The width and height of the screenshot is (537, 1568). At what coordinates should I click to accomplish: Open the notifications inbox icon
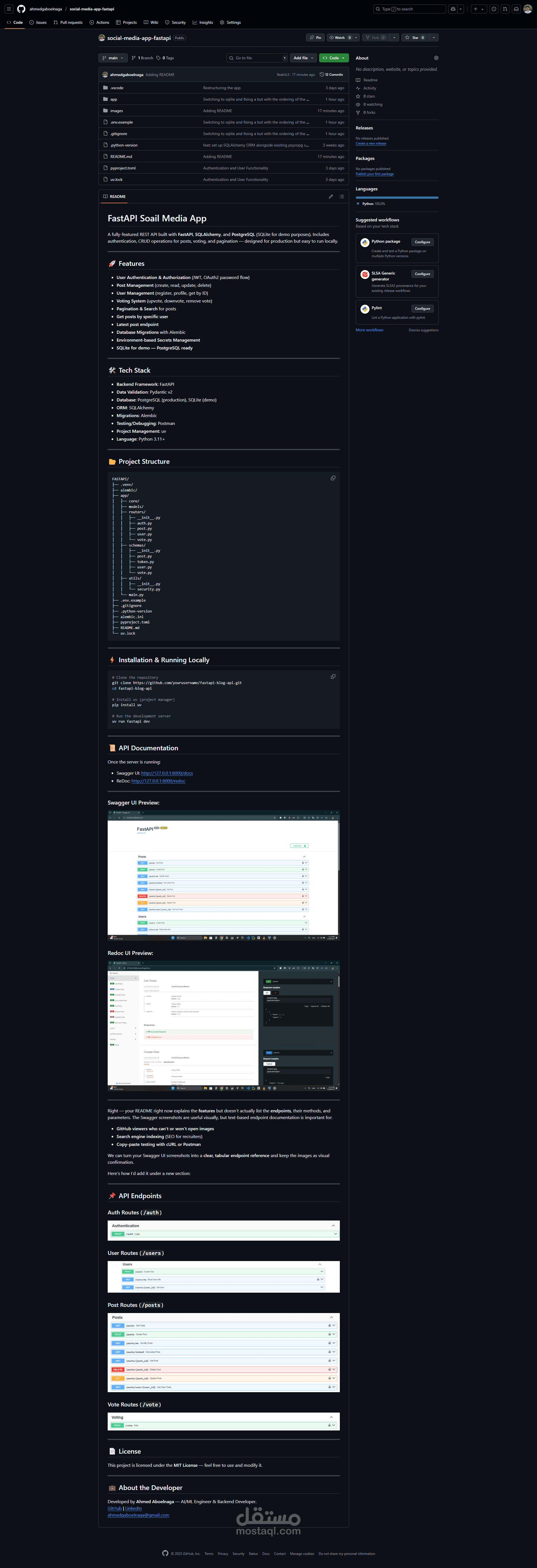tap(516, 9)
